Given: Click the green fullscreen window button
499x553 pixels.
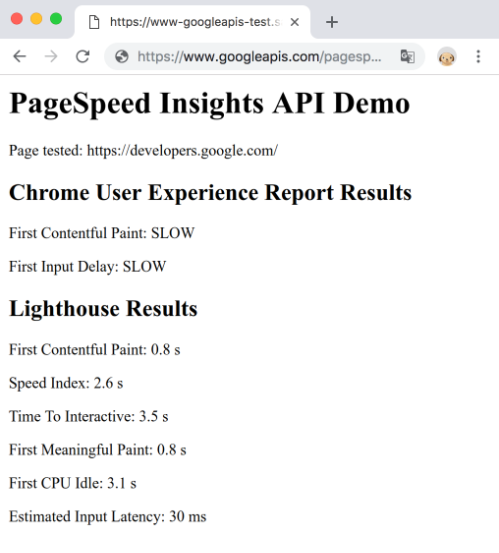Looking at the screenshot, I should 56,18.
